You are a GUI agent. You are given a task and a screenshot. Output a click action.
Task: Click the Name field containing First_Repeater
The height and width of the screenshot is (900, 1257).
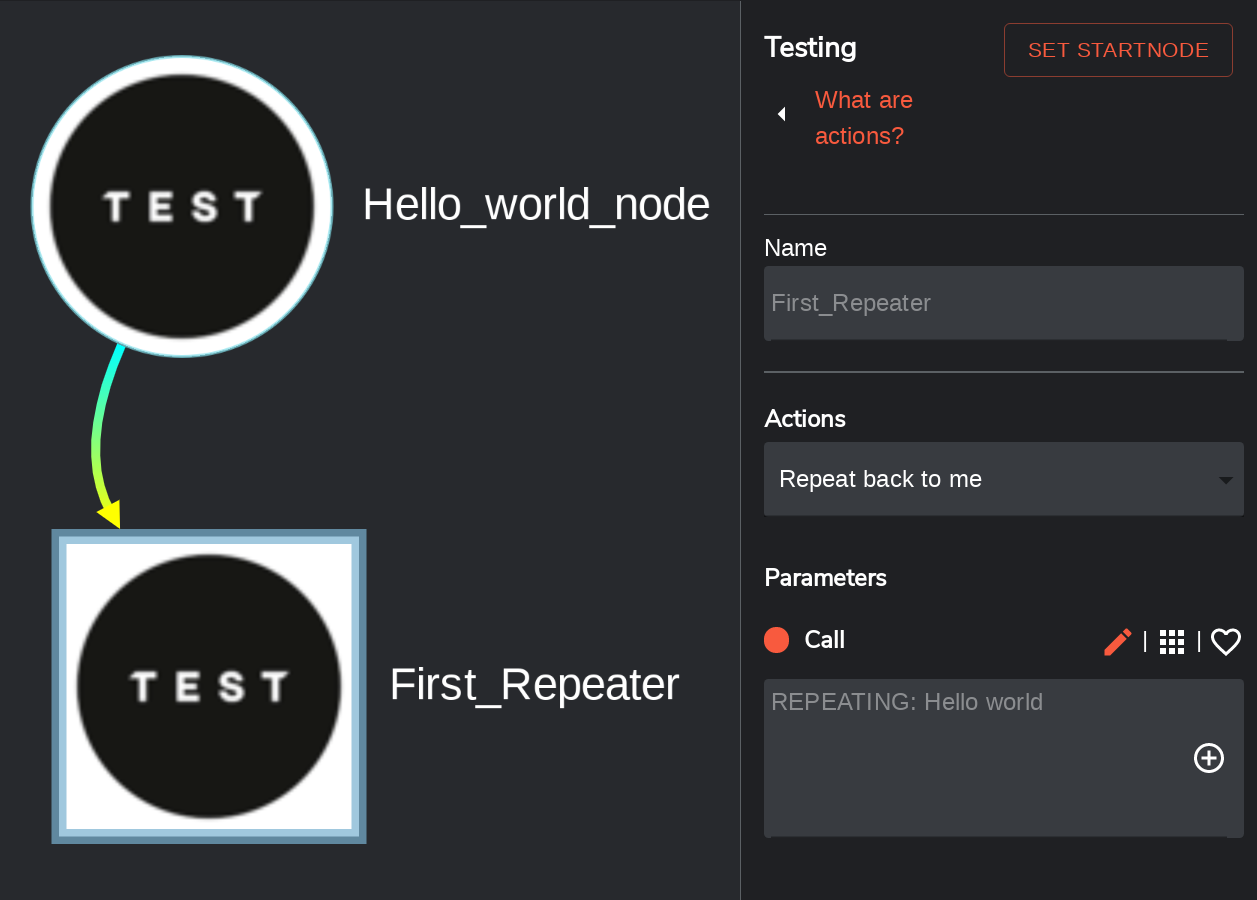click(1003, 303)
